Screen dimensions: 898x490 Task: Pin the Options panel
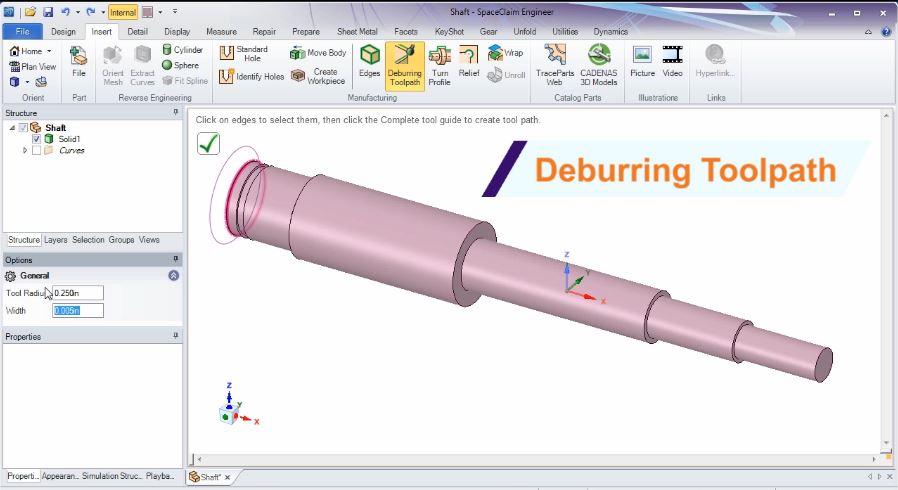[x=175, y=259]
